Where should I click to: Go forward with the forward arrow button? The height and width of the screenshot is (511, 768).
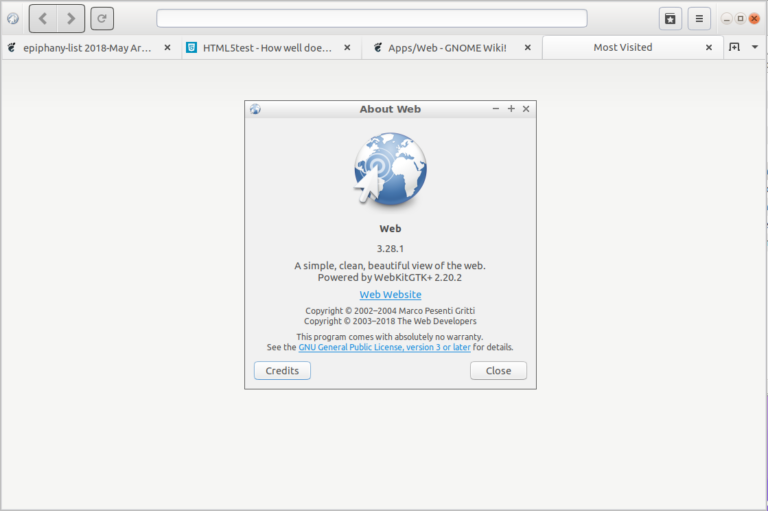coord(71,19)
